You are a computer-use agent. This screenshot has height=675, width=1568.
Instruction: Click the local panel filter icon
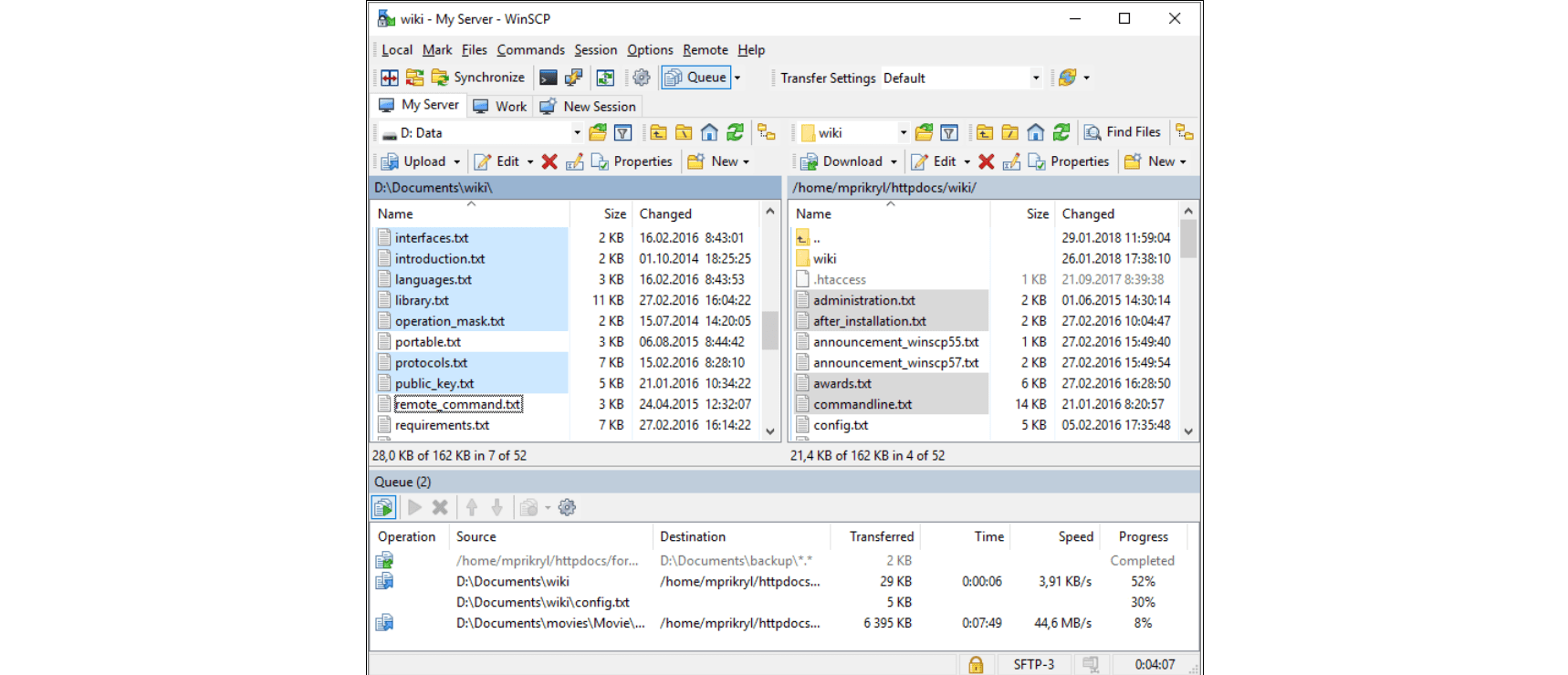click(623, 133)
